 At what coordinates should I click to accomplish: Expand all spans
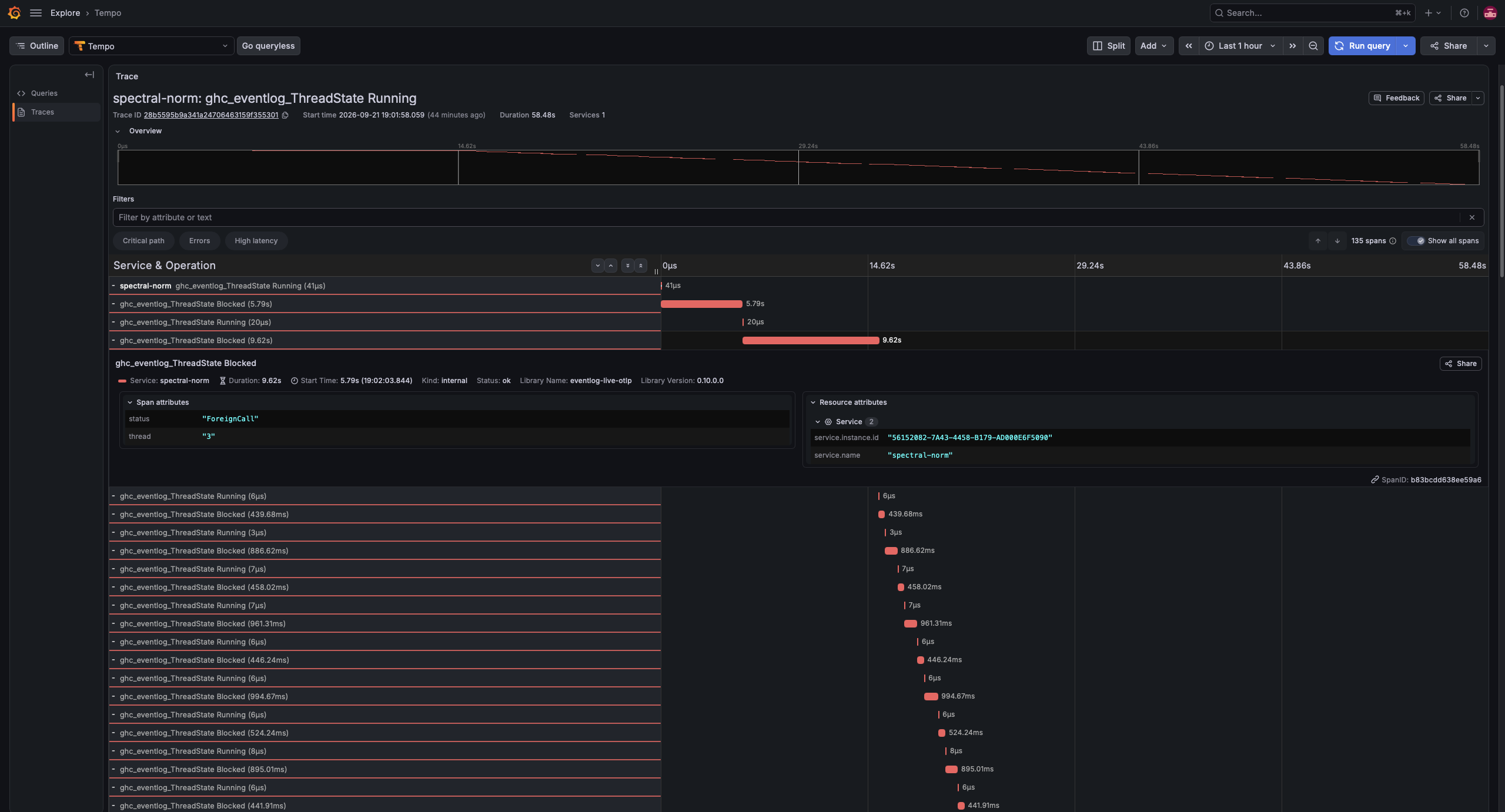pyautogui.click(x=627, y=266)
